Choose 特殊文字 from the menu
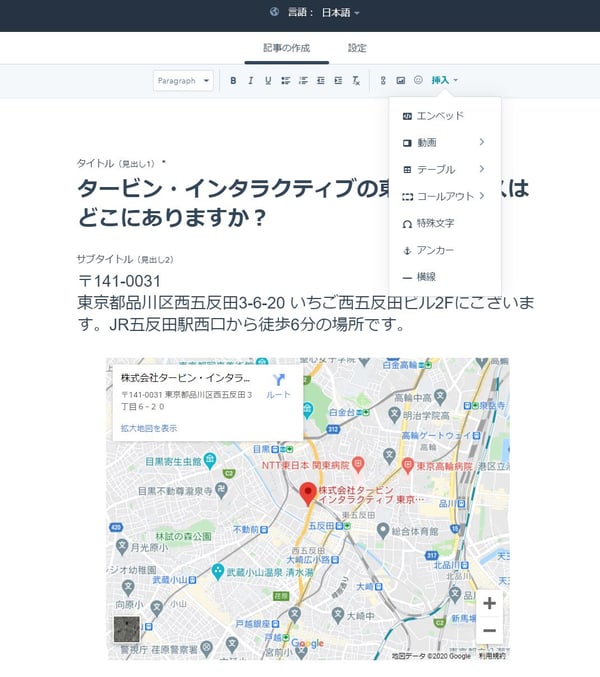600x677 pixels. coord(435,223)
